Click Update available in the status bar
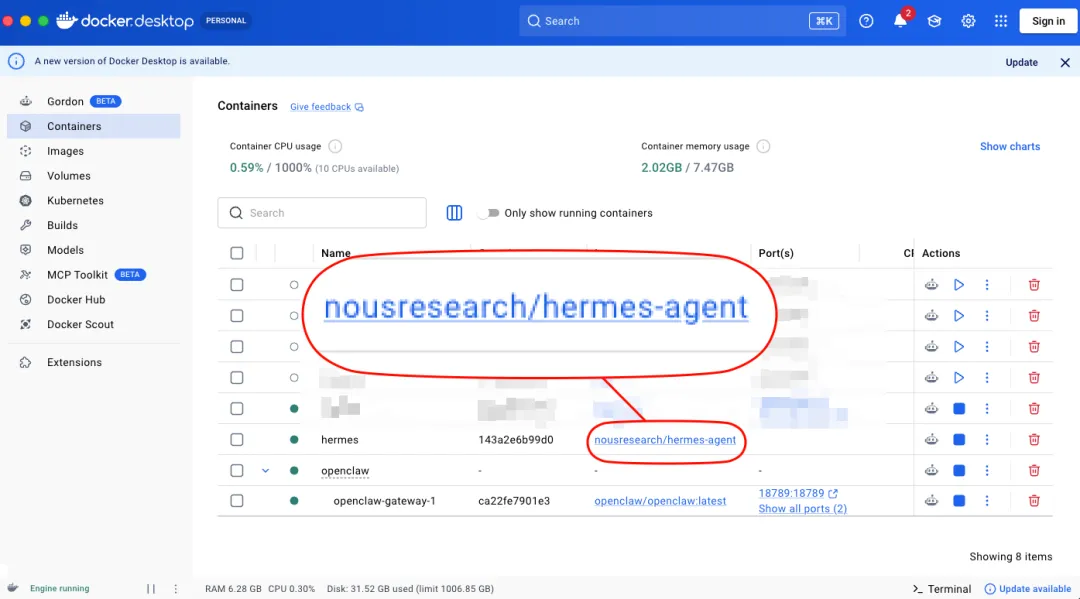This screenshot has width=1080, height=599. tap(1028, 589)
